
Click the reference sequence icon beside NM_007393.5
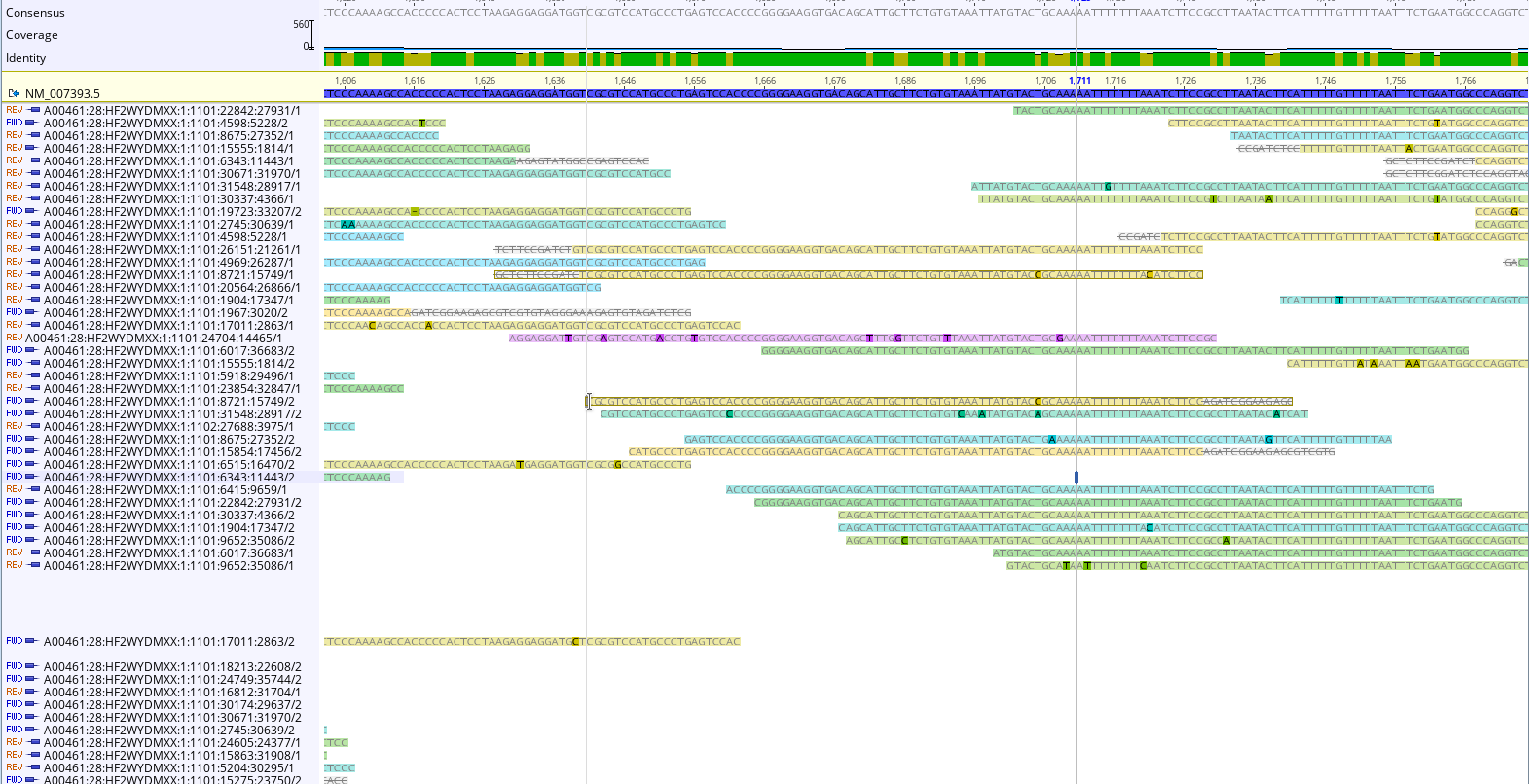14,94
